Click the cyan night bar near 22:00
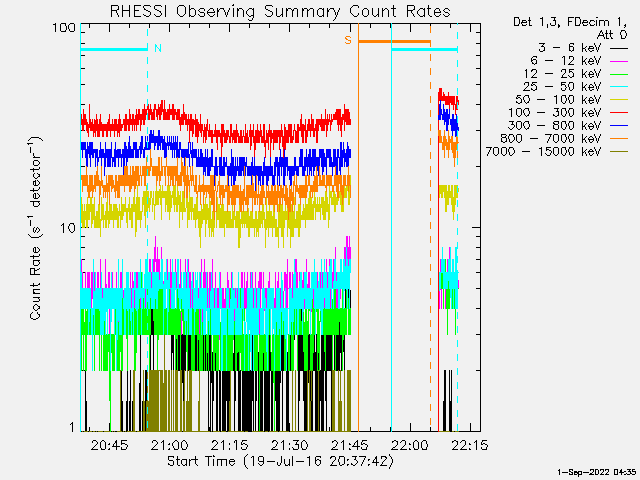Image resolution: width=640 pixels, height=480 pixels. pyautogui.click(x=424, y=50)
